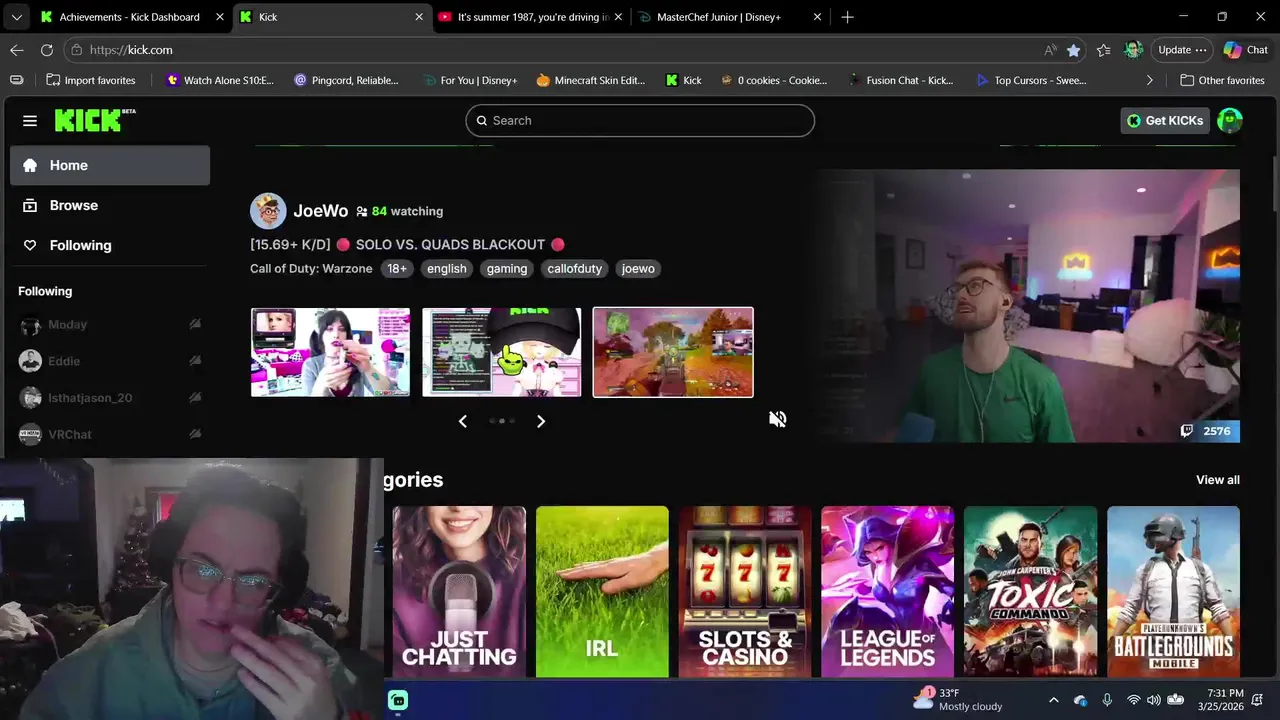Open browser profile avatar
This screenshot has height=720, width=1280.
tap(1133, 50)
